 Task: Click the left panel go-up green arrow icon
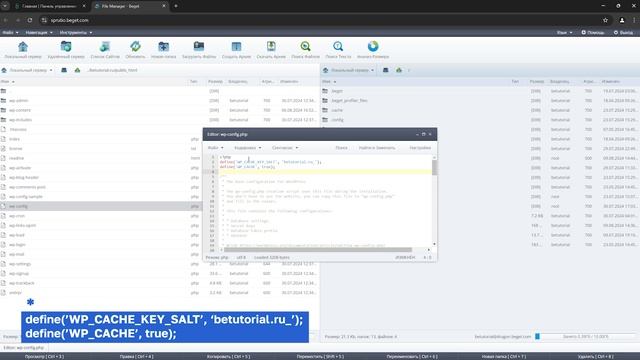tap(77, 70)
